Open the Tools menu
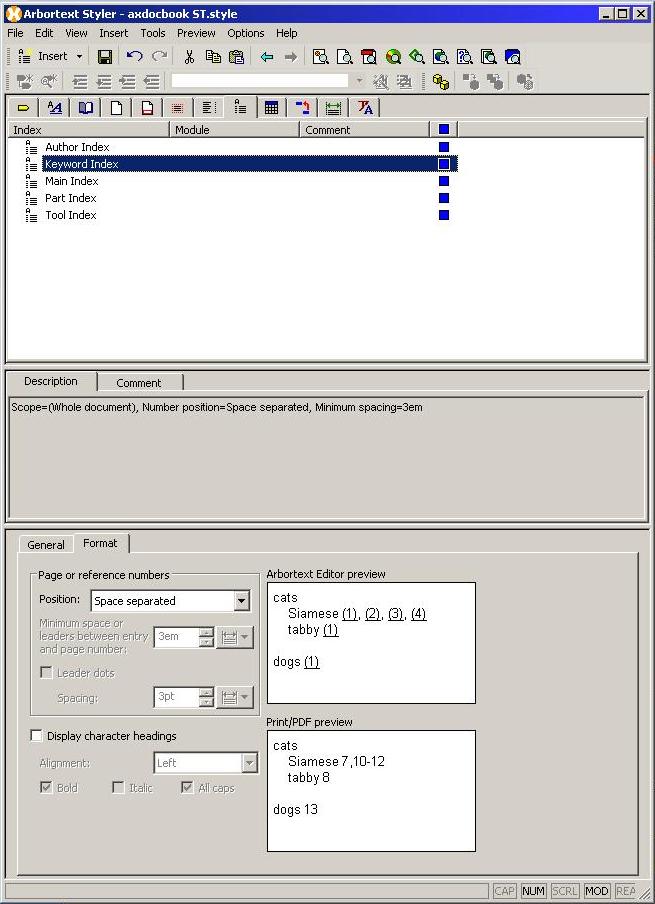Image resolution: width=655 pixels, height=904 pixels. click(x=153, y=33)
